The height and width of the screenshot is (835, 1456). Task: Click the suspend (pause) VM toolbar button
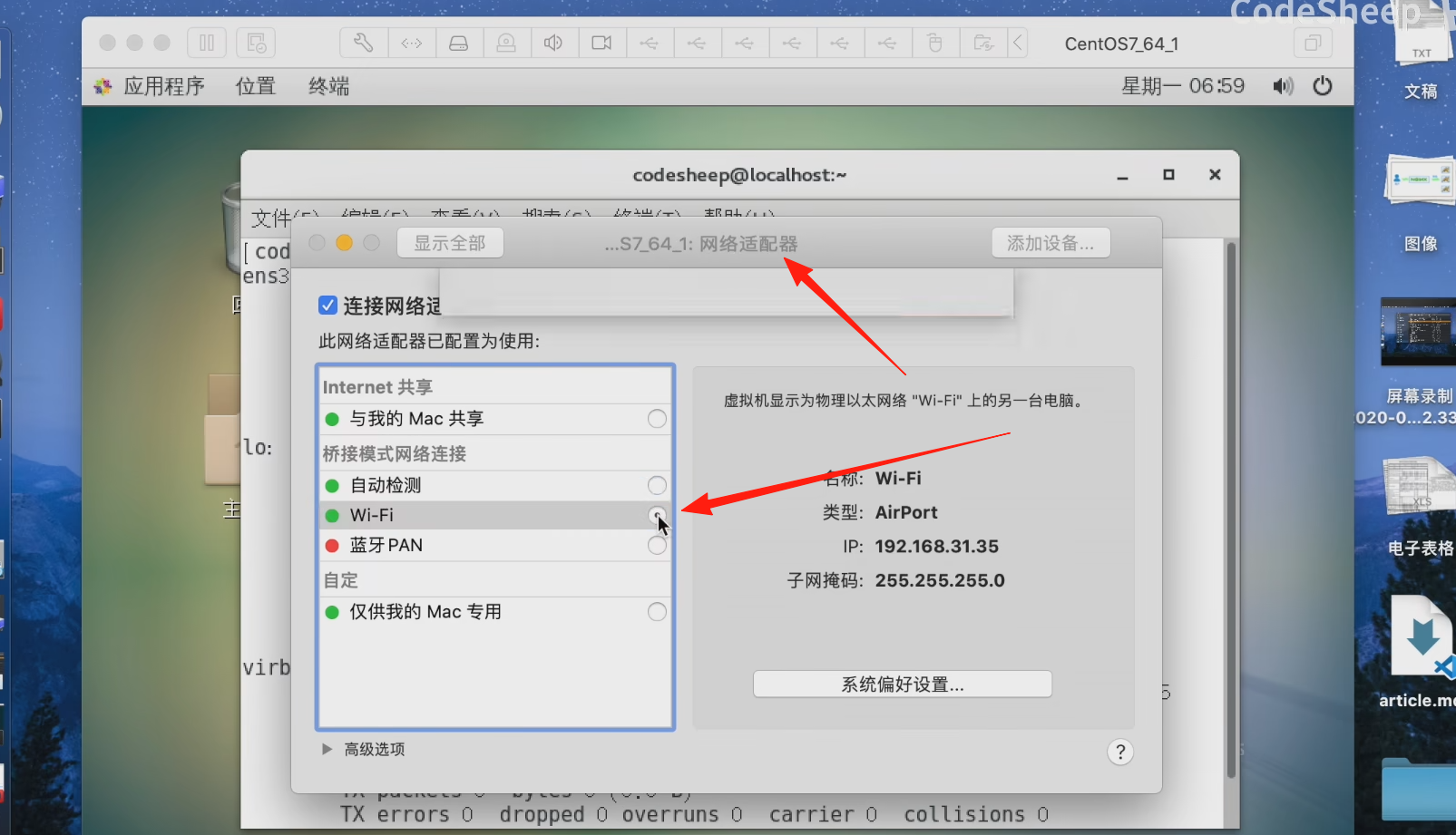click(x=207, y=43)
